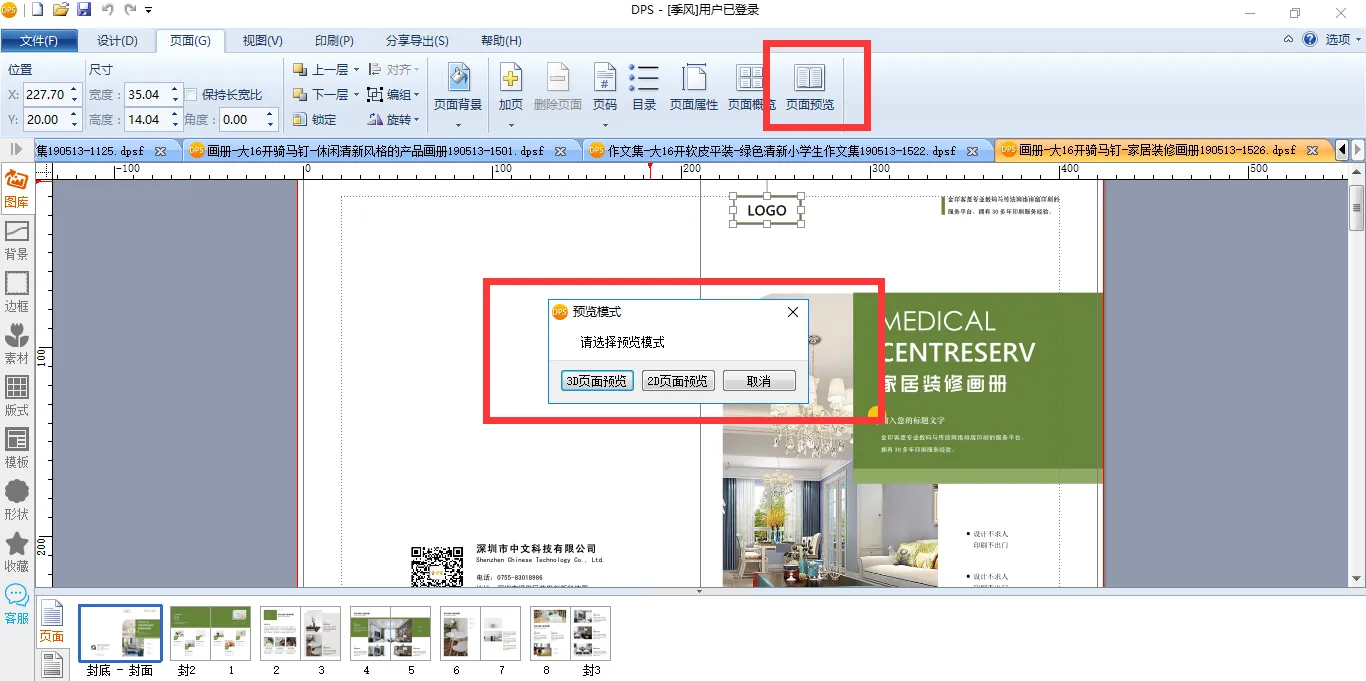Open the 版式 layout panel
The height and width of the screenshot is (681, 1366).
point(17,397)
